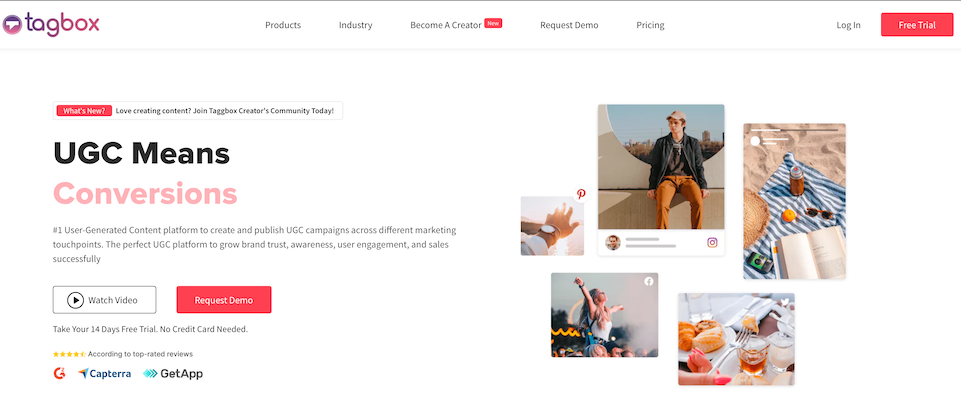The height and width of the screenshot is (419, 961).
Task: Select the beach picnic story thumbnail
Action: click(x=794, y=201)
